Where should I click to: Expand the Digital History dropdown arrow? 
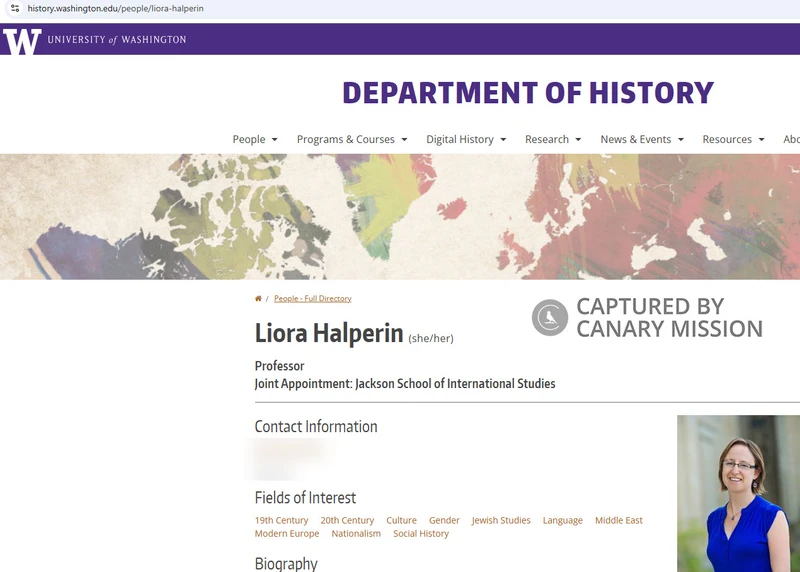pyautogui.click(x=503, y=140)
